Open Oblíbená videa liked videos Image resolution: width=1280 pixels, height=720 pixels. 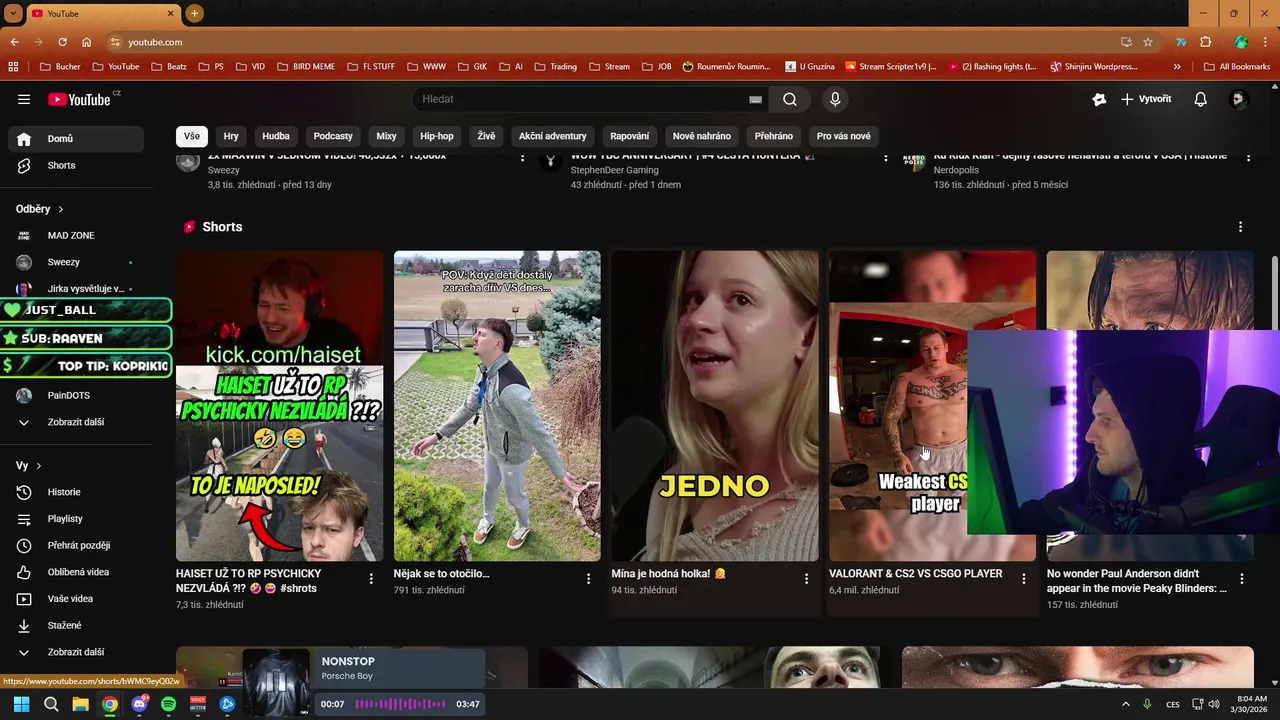tap(76, 572)
